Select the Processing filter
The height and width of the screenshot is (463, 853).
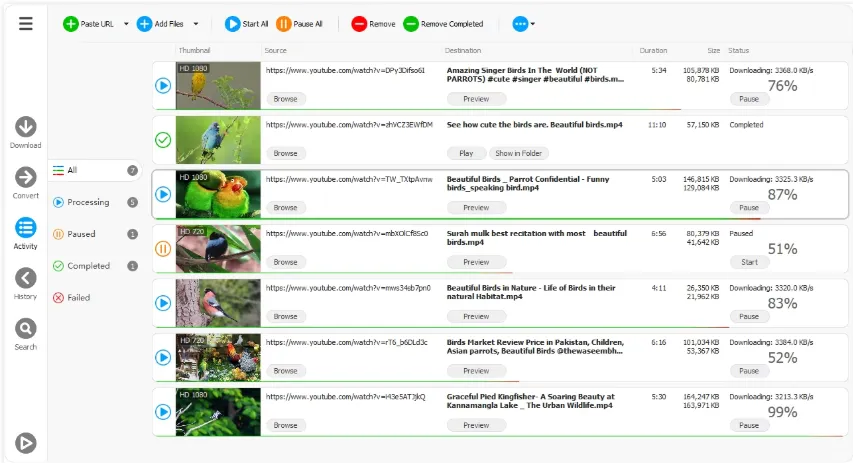pyautogui.click(x=95, y=202)
